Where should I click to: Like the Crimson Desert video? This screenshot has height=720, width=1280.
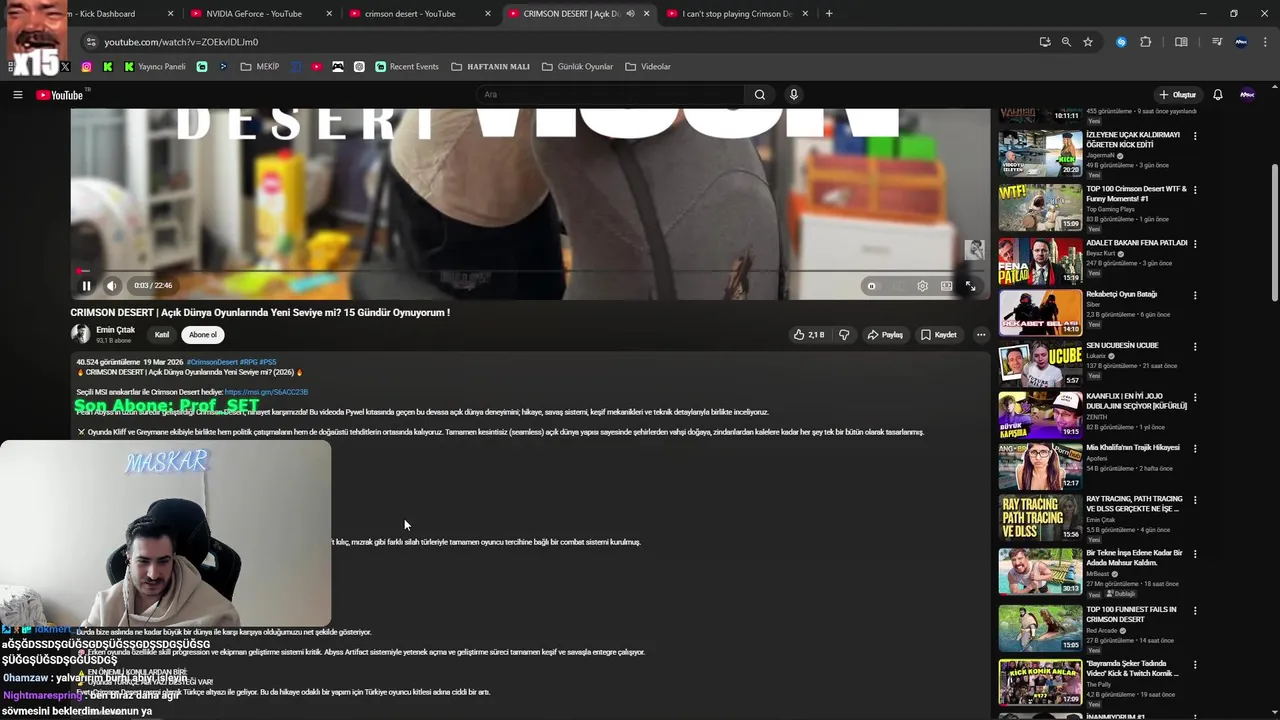[x=809, y=335]
